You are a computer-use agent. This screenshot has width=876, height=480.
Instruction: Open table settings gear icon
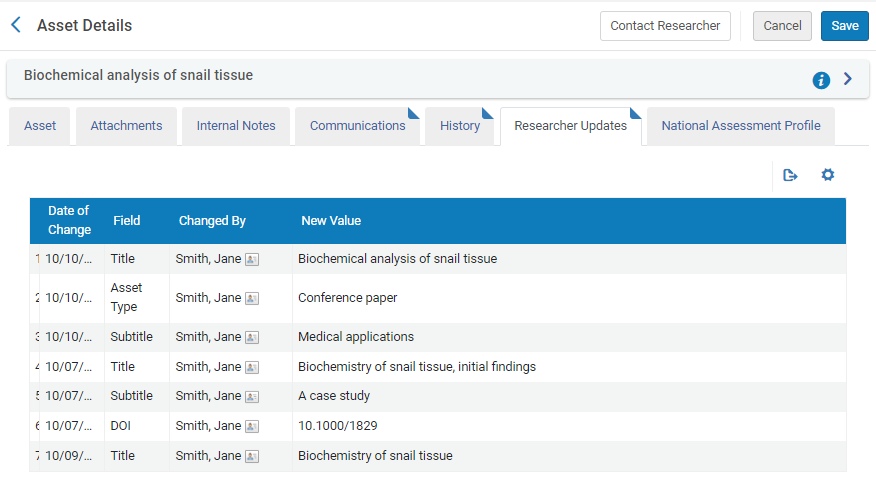828,175
